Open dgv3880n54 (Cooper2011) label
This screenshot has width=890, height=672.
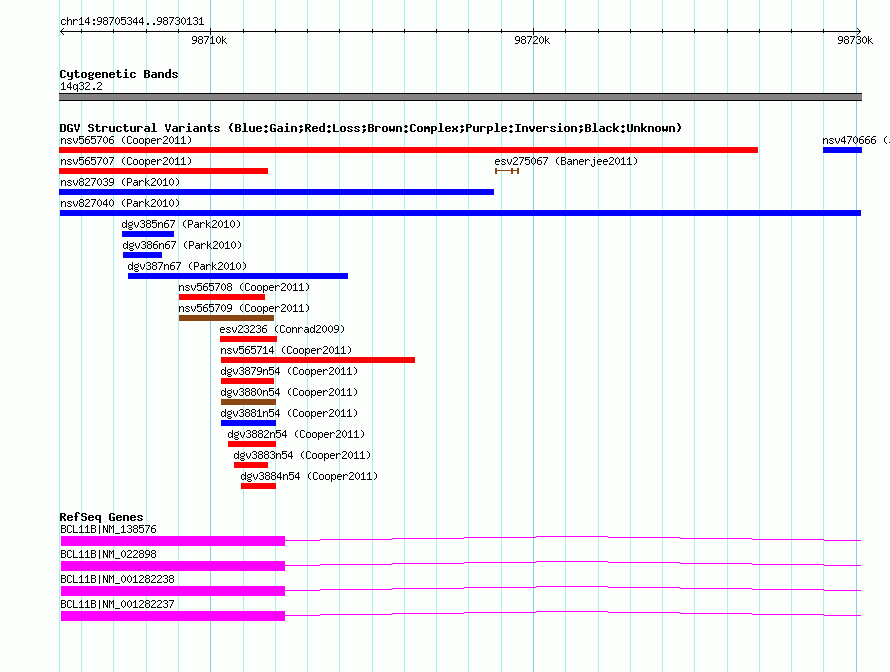point(289,392)
